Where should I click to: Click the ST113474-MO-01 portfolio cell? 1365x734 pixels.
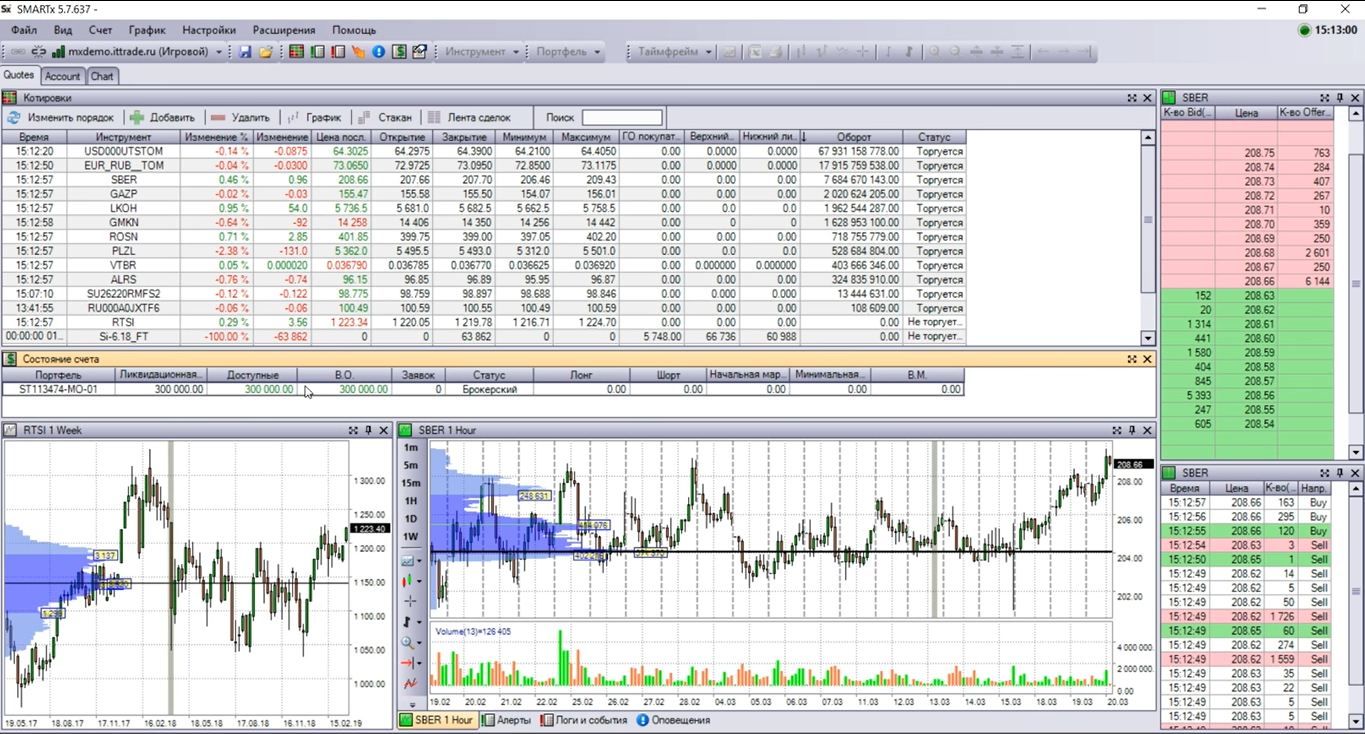point(58,389)
